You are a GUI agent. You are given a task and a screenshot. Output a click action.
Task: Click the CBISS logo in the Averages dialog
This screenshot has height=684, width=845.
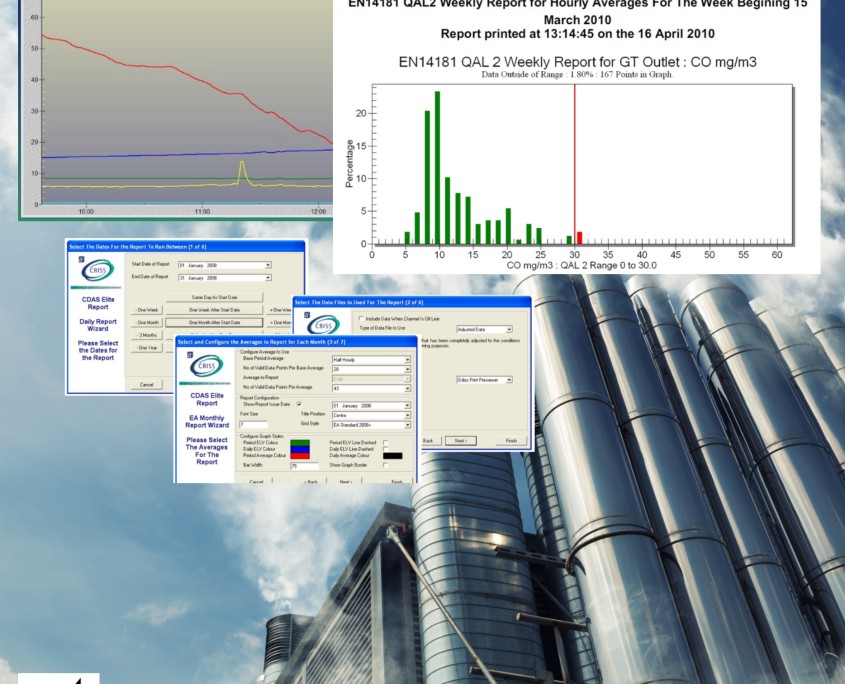point(206,366)
